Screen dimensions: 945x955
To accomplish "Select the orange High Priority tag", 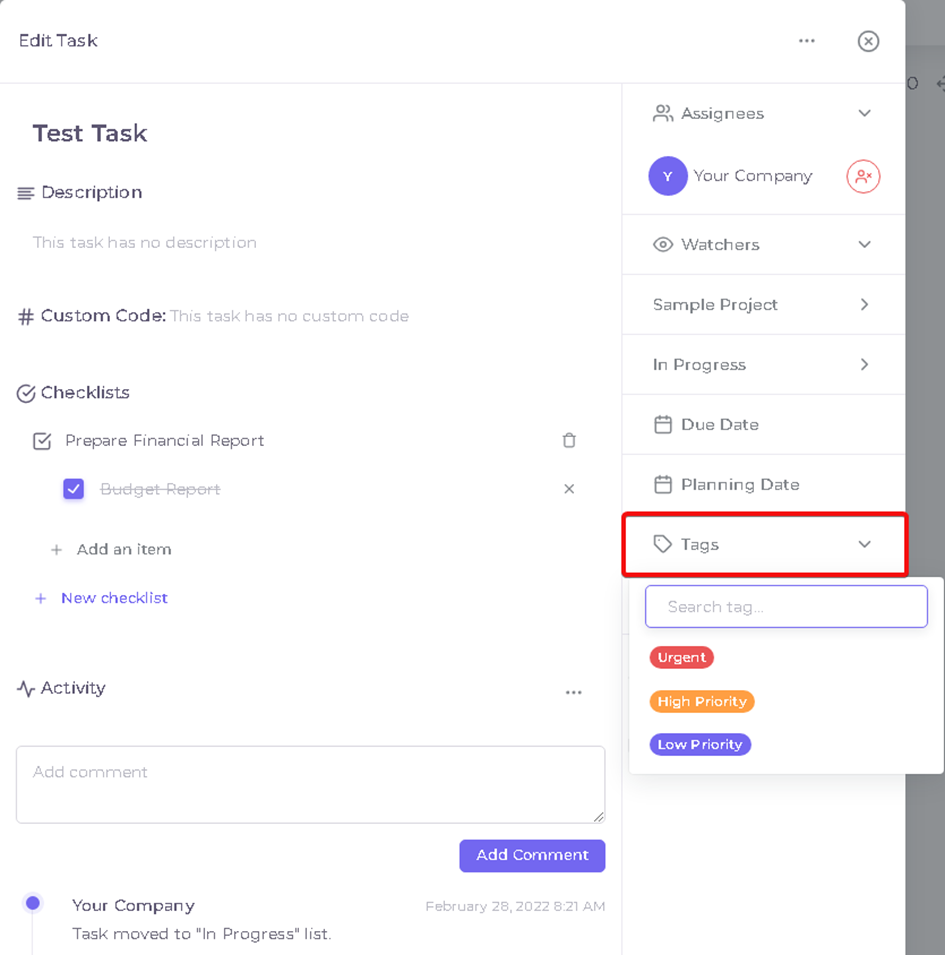I will tap(702, 702).
